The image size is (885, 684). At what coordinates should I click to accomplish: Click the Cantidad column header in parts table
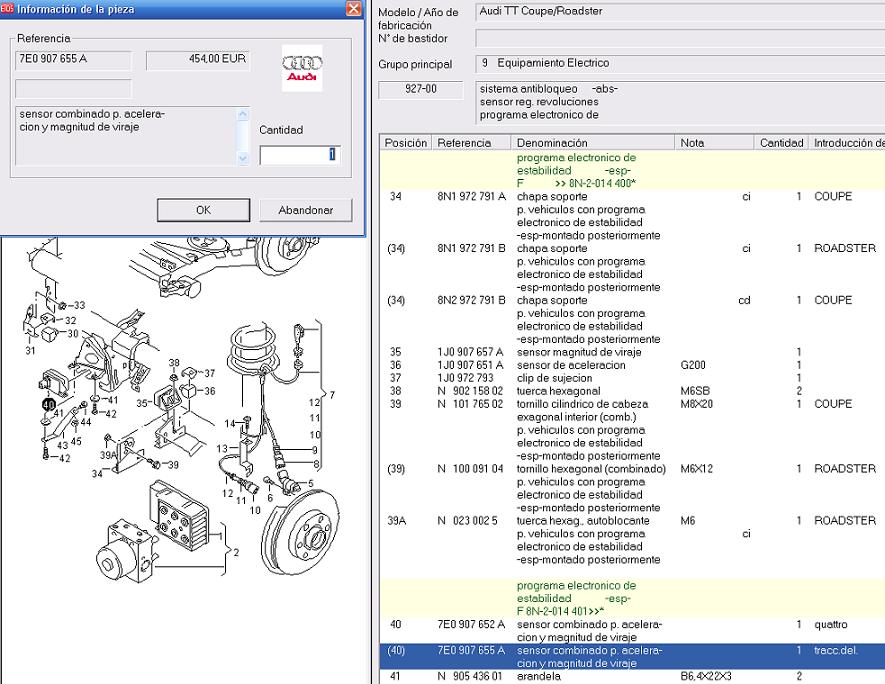coord(781,143)
